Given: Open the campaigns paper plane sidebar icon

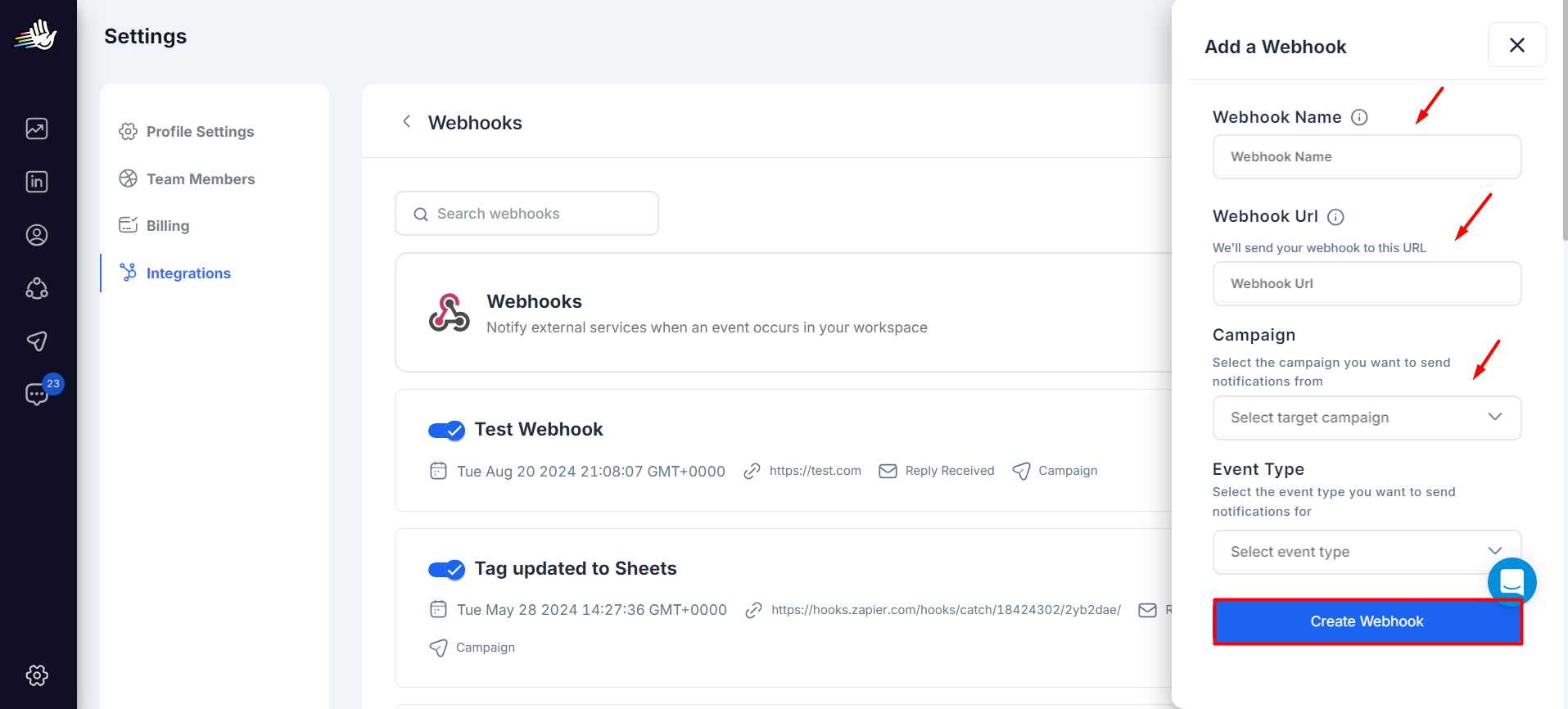Looking at the screenshot, I should 37,341.
